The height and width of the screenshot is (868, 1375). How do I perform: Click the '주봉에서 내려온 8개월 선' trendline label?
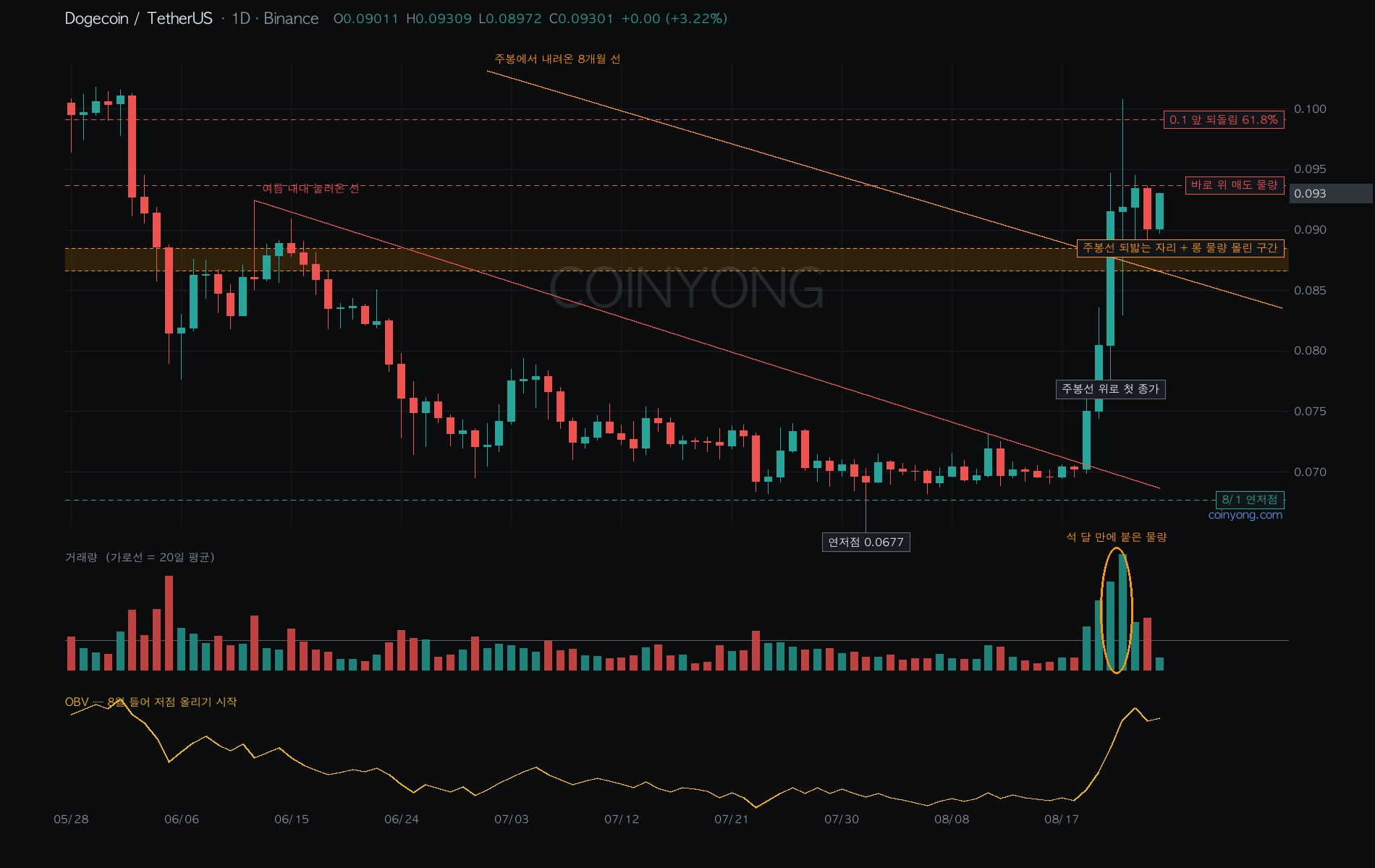(557, 59)
